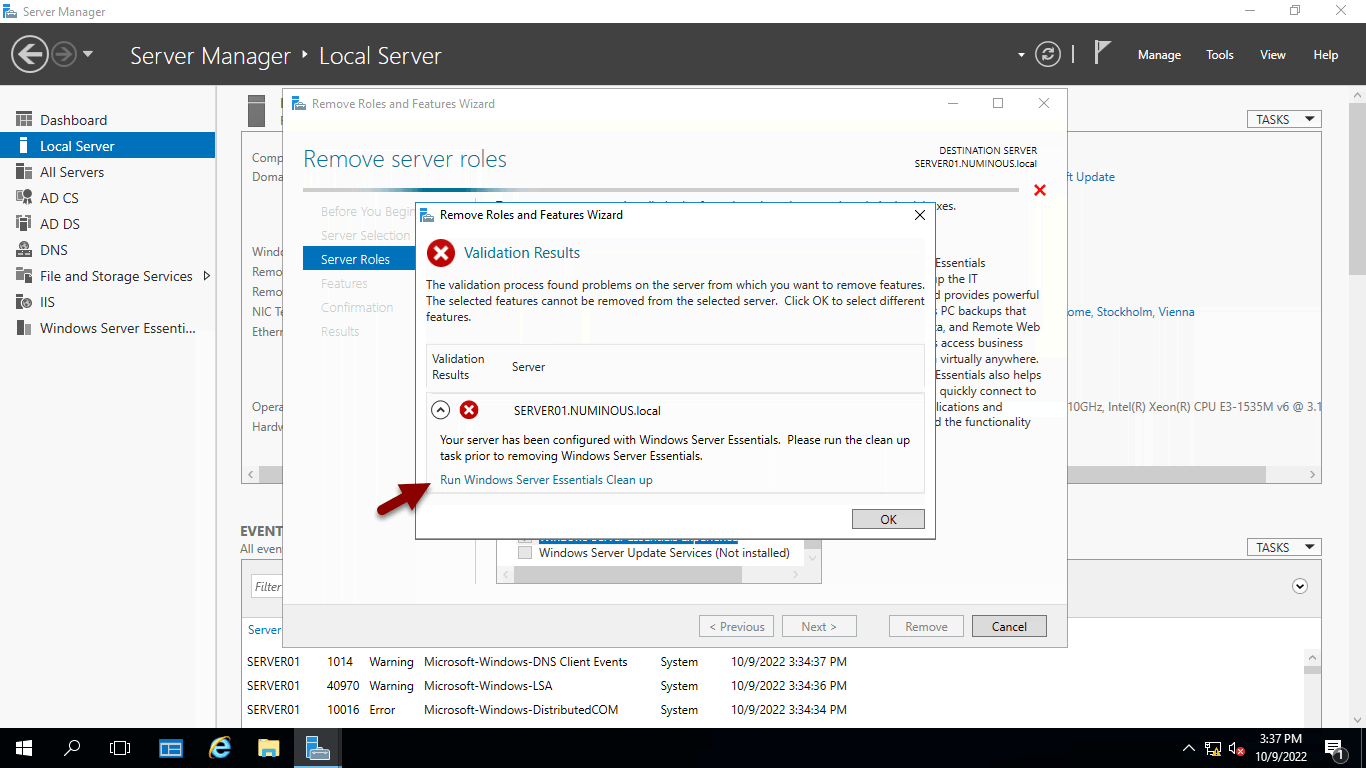Select Local Server in the sidebar
The height and width of the screenshot is (768, 1366).
107,146
